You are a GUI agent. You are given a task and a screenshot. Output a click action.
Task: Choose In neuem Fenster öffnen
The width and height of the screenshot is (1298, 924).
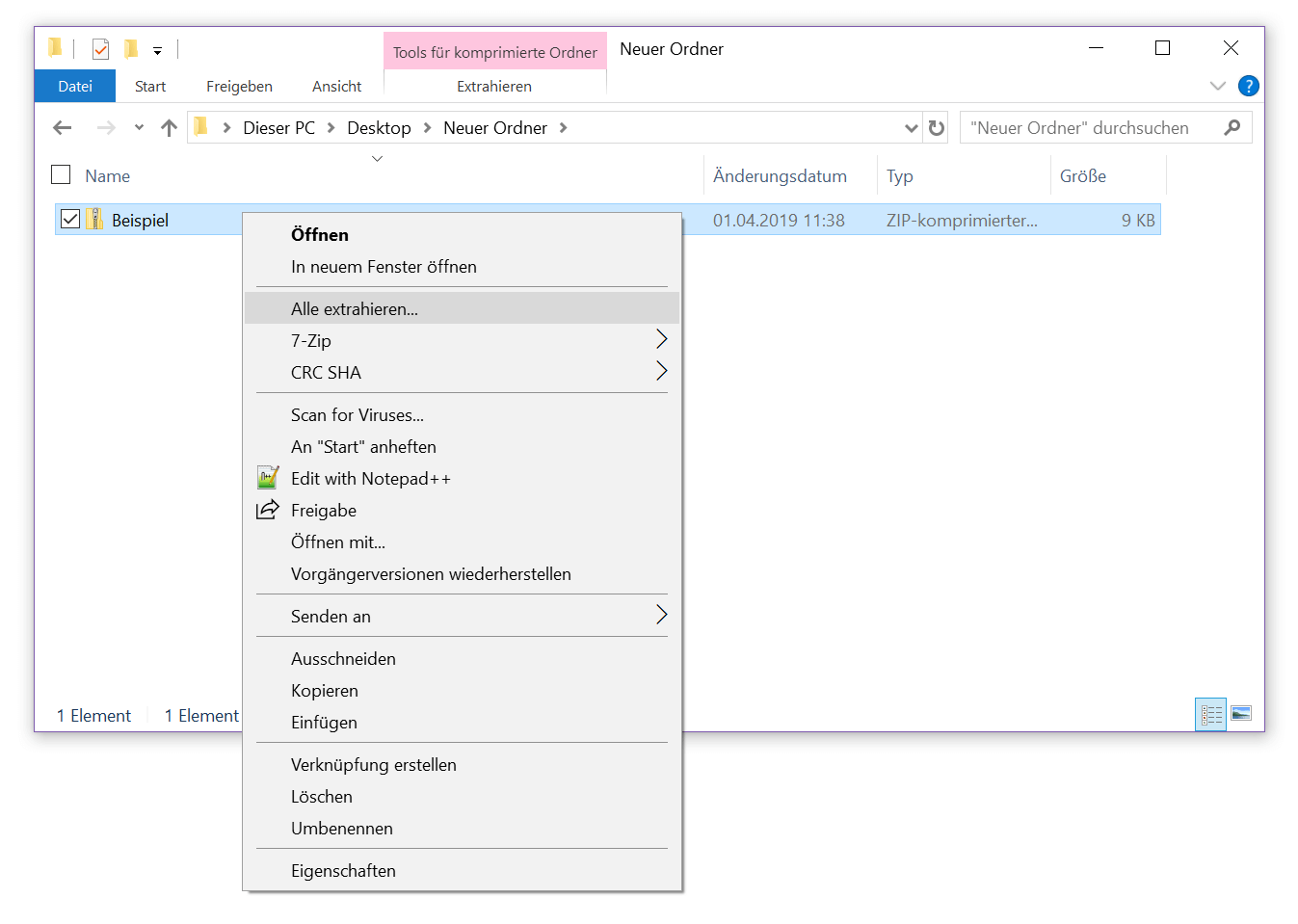coord(462,267)
